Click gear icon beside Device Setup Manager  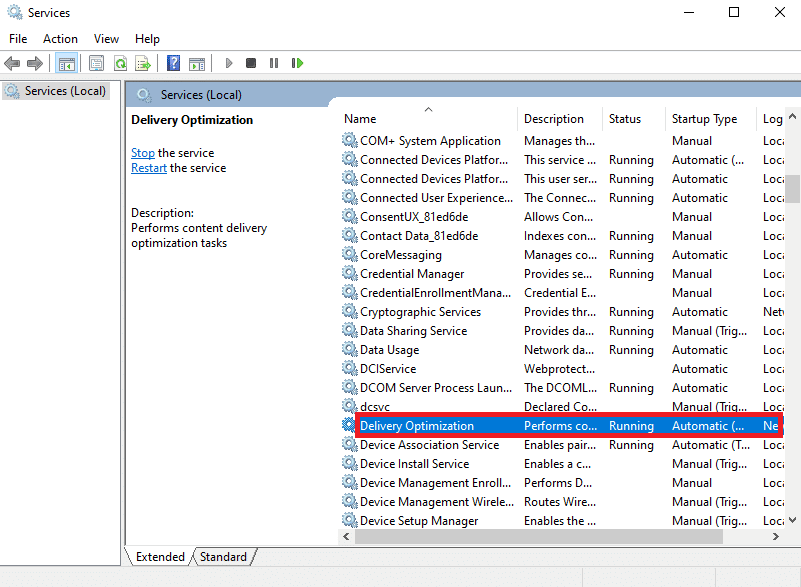(349, 520)
